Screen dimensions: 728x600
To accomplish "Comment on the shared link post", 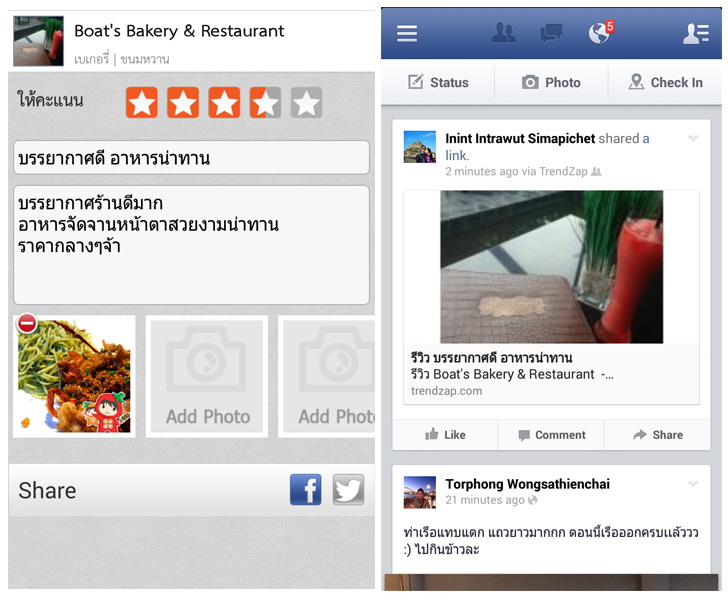I will pyautogui.click(x=552, y=435).
